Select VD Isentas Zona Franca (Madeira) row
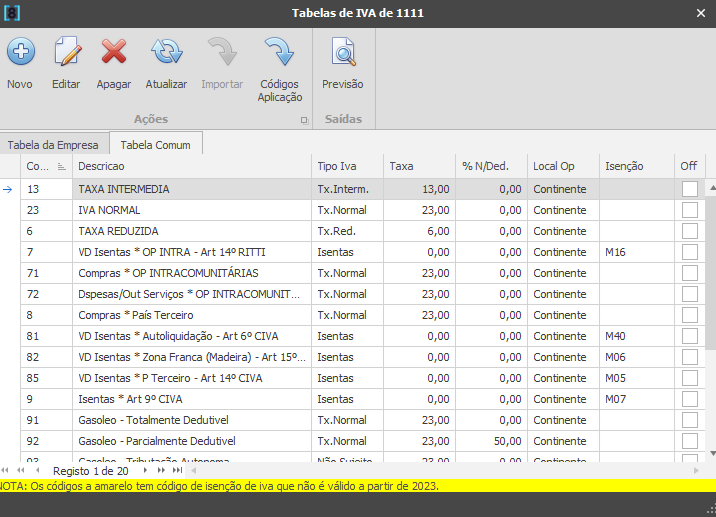This screenshot has height=517, width=716. pos(192,357)
